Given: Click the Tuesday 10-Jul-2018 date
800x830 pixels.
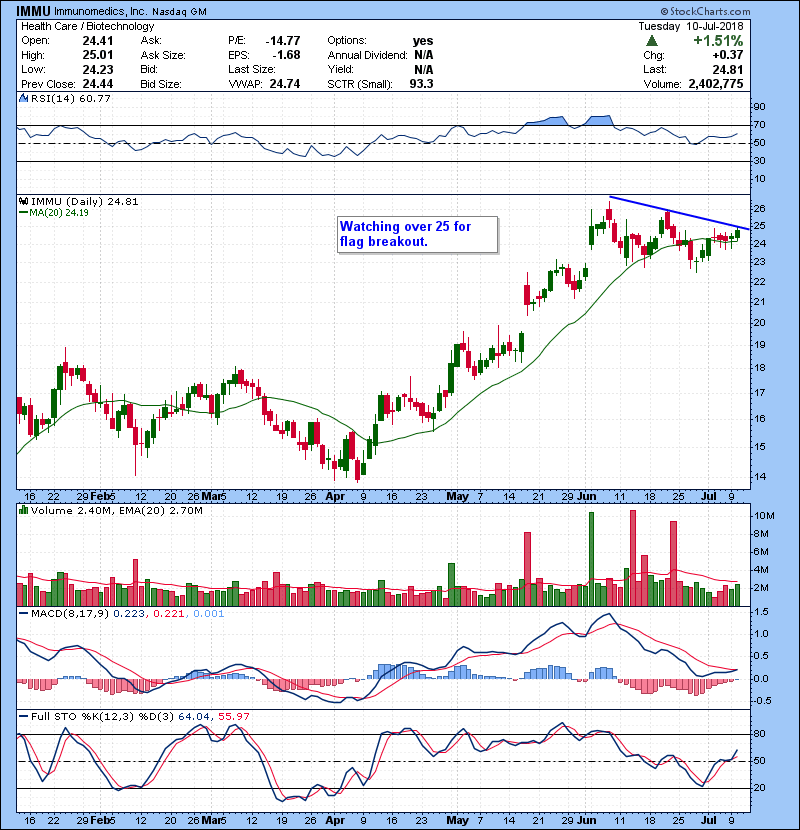Looking at the screenshot, I should [x=690, y=26].
